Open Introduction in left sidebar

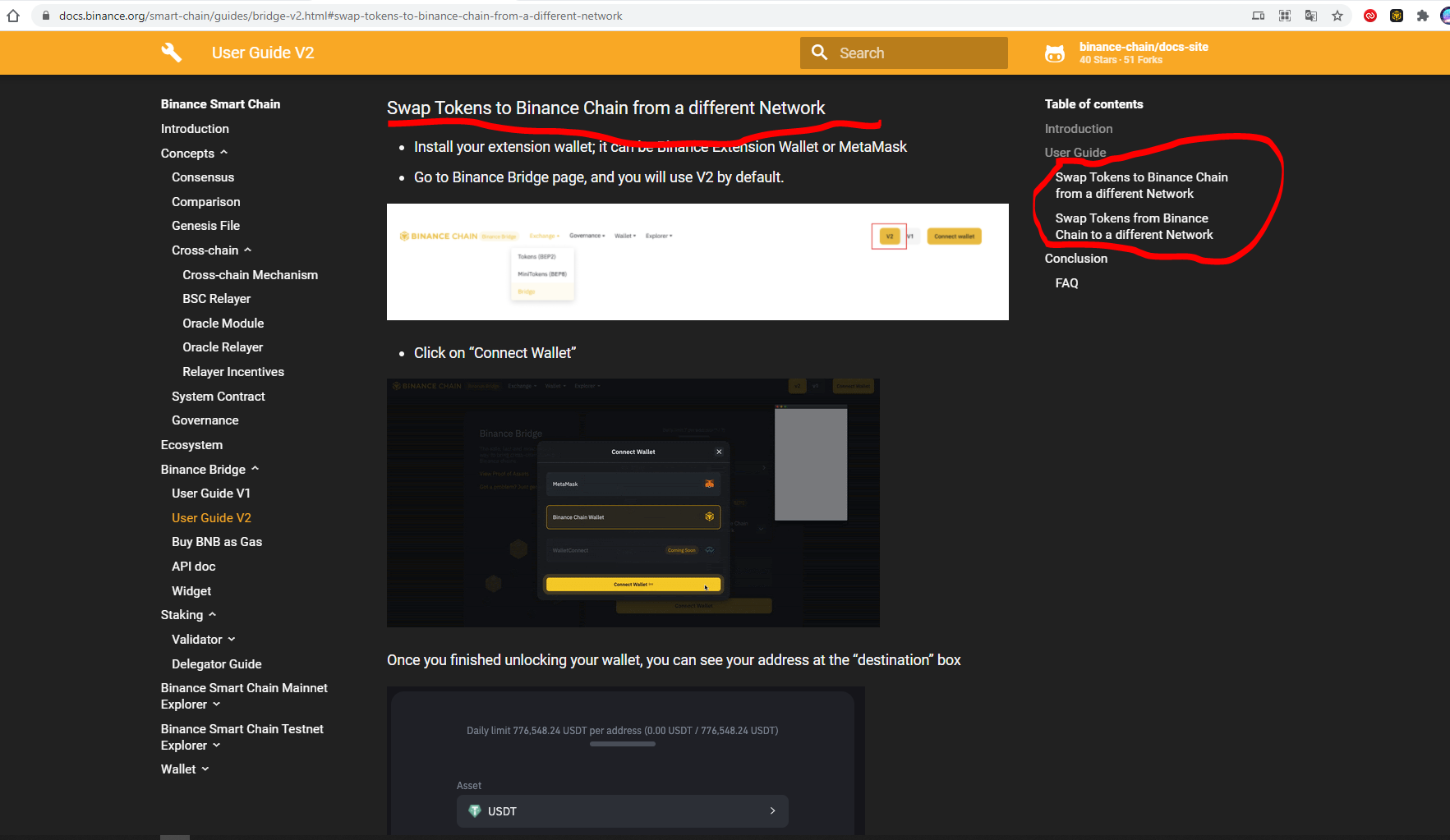click(x=195, y=129)
